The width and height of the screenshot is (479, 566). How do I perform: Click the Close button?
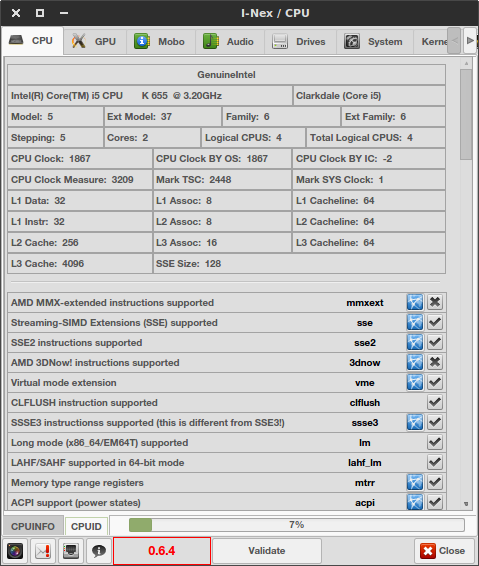click(444, 551)
